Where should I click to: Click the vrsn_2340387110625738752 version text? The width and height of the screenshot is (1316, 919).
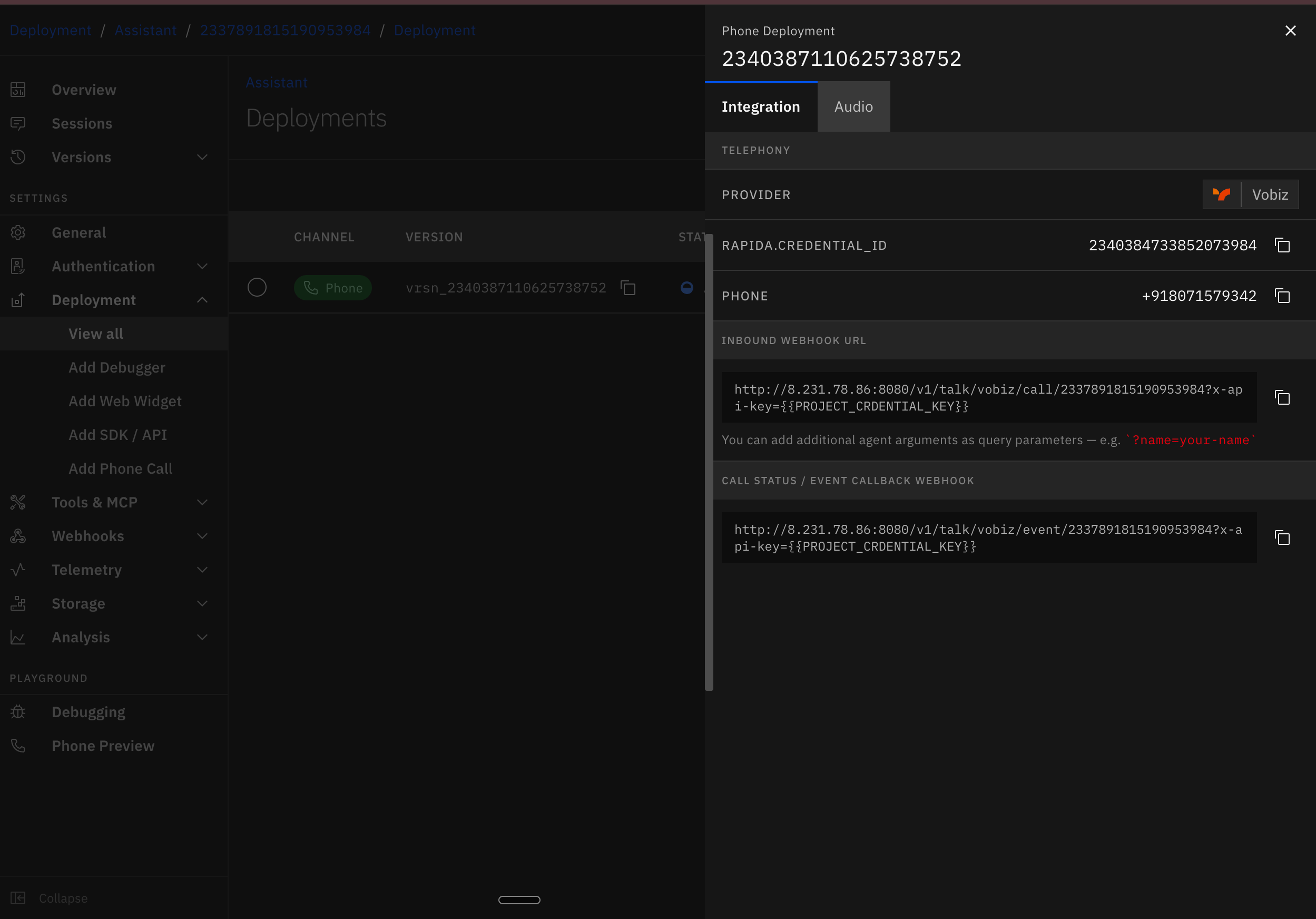[506, 288]
